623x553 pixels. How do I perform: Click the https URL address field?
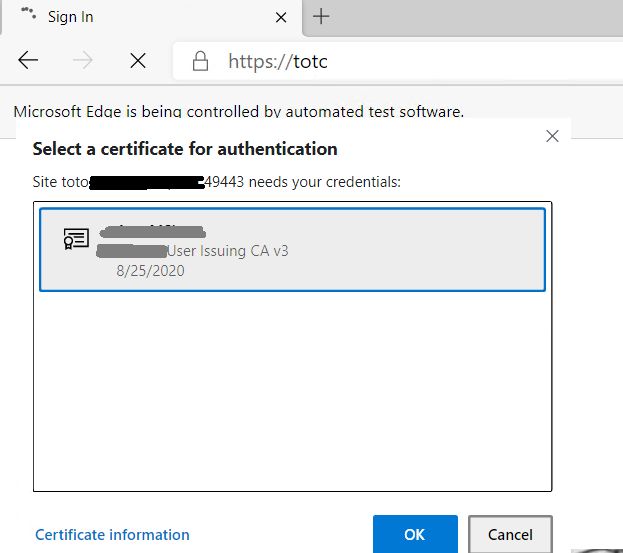tap(397, 61)
